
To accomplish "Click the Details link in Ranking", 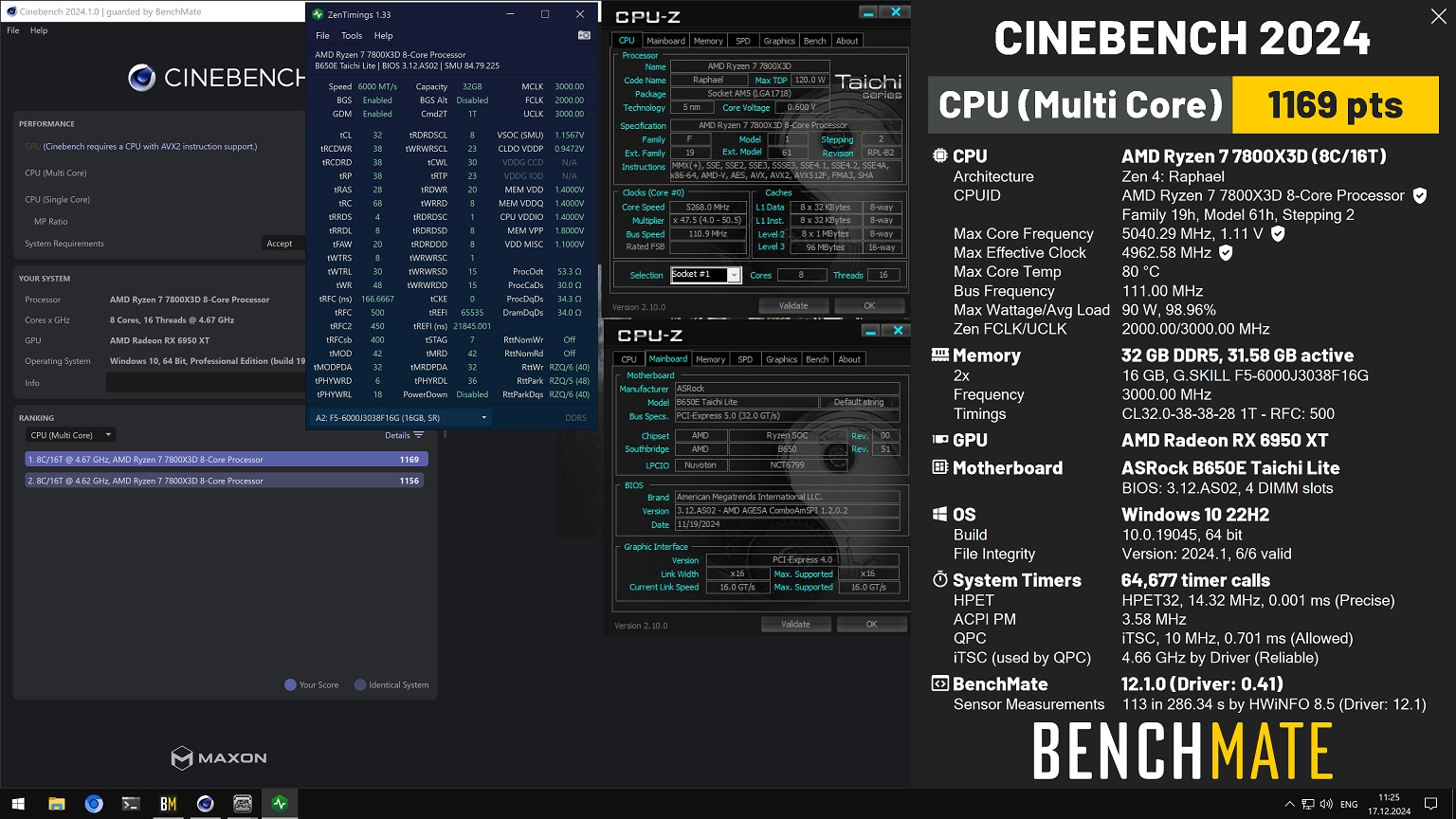I will point(397,435).
